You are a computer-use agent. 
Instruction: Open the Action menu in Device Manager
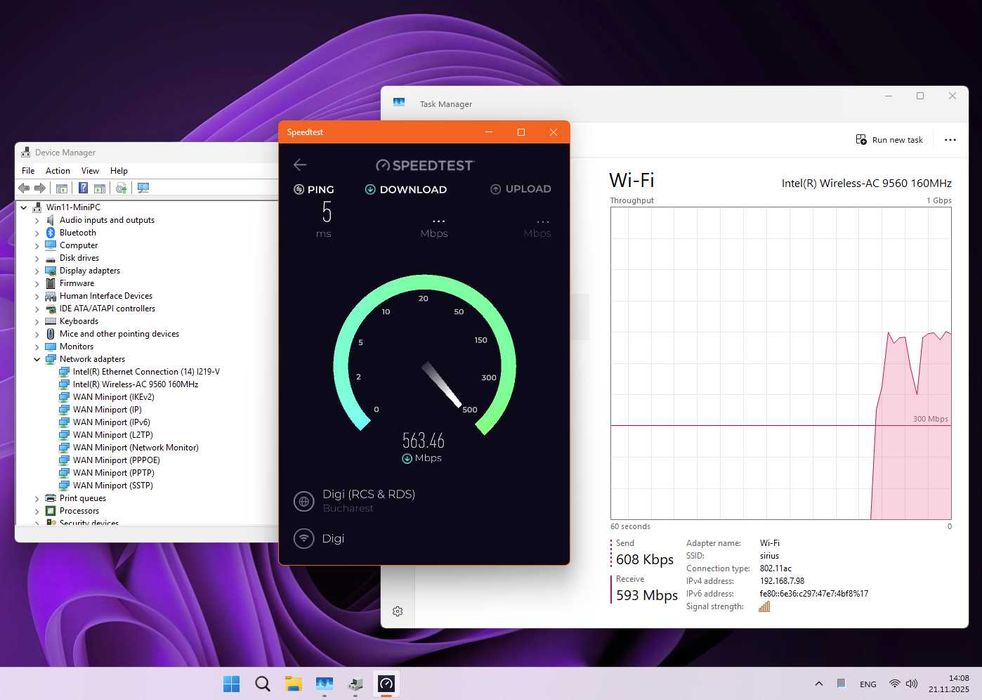pyautogui.click(x=58, y=170)
